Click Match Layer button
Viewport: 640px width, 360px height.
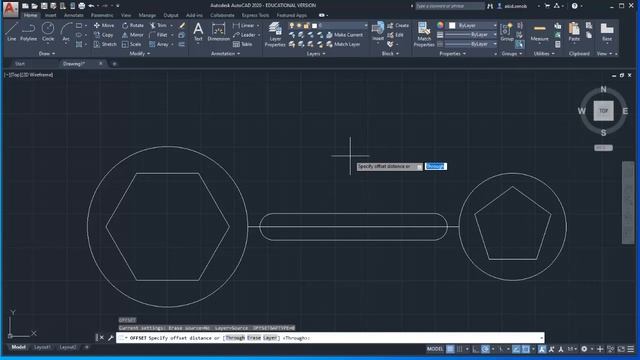[343, 44]
